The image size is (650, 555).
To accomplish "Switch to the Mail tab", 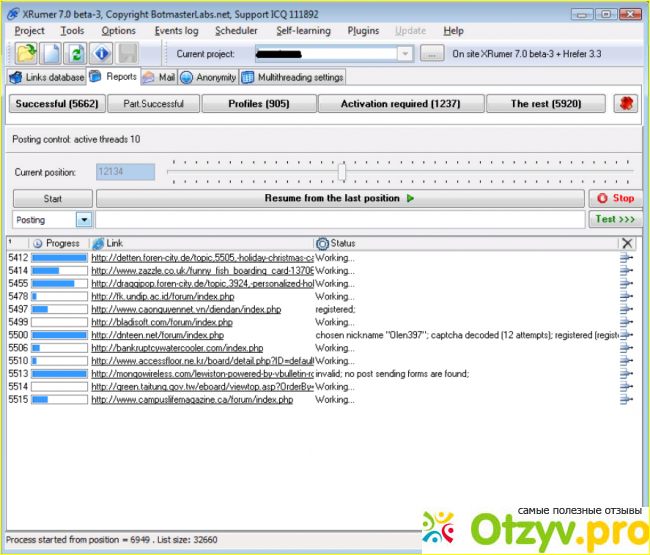I will point(159,77).
